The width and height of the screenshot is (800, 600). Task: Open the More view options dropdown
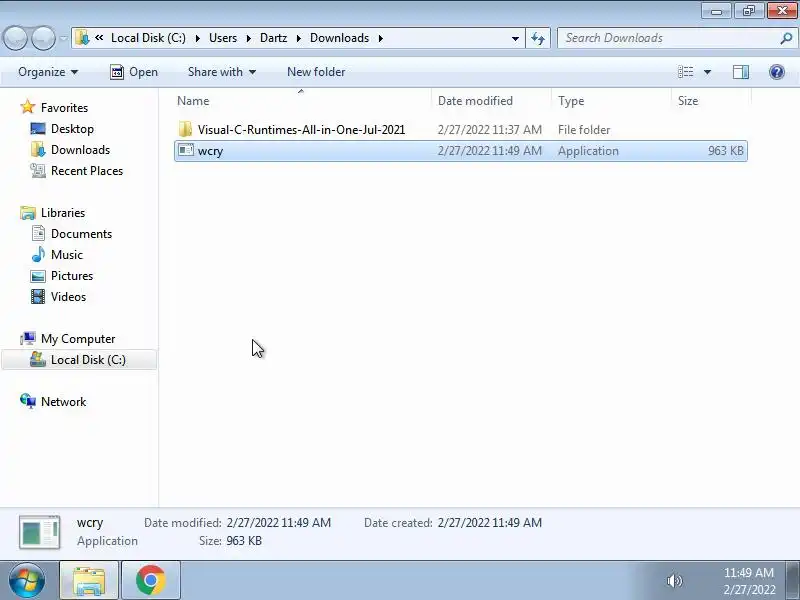(x=707, y=72)
